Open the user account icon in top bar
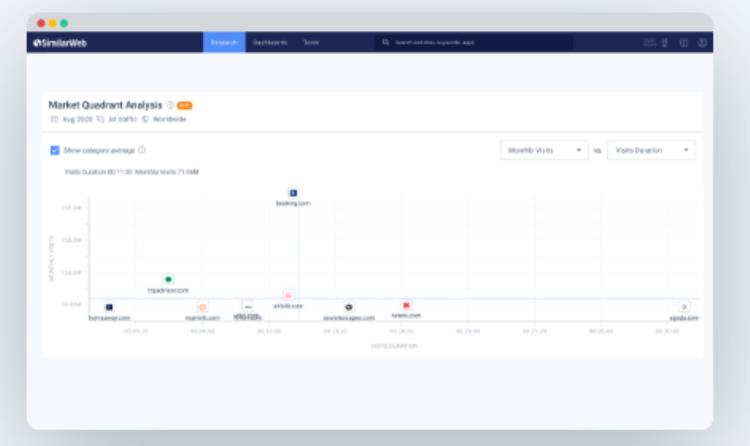The width and height of the screenshot is (750, 446). [702, 43]
